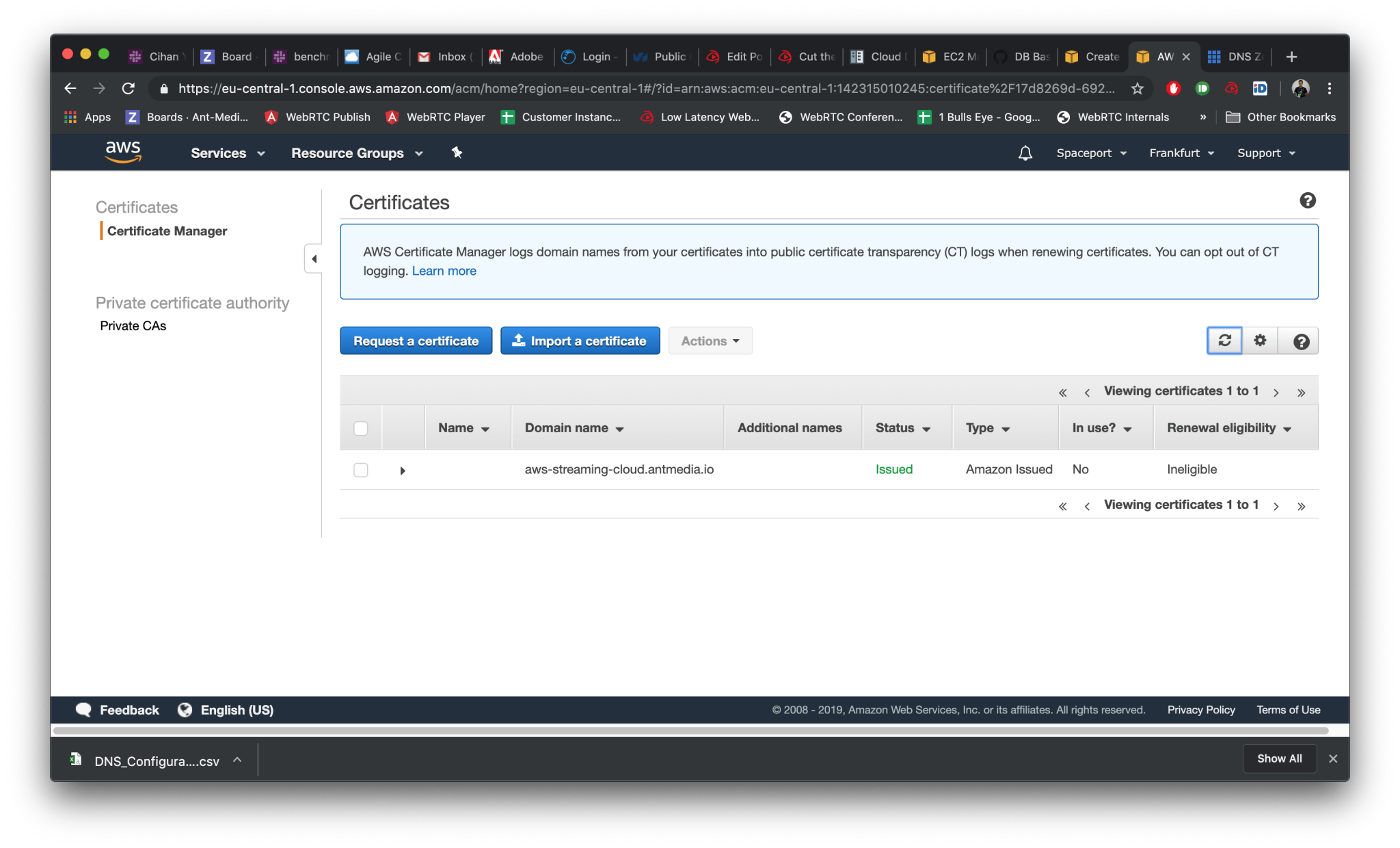Open the help icon beside settings gear
The image size is (1400, 848).
(1301, 341)
